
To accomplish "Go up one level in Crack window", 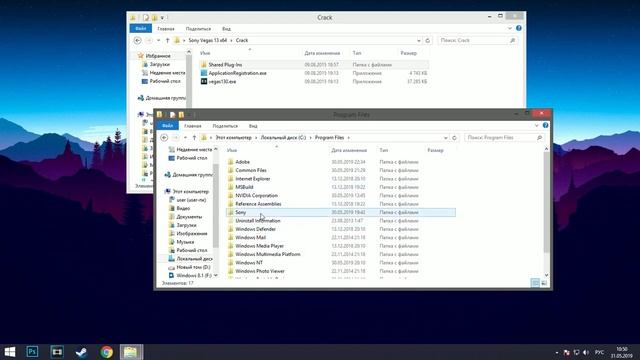I will [167, 40].
